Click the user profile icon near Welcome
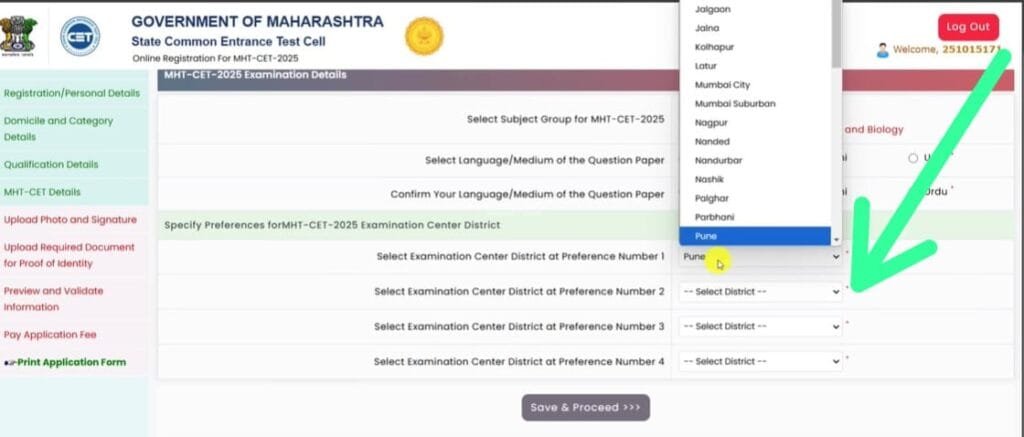This screenshot has height=437, width=1024. click(x=882, y=50)
